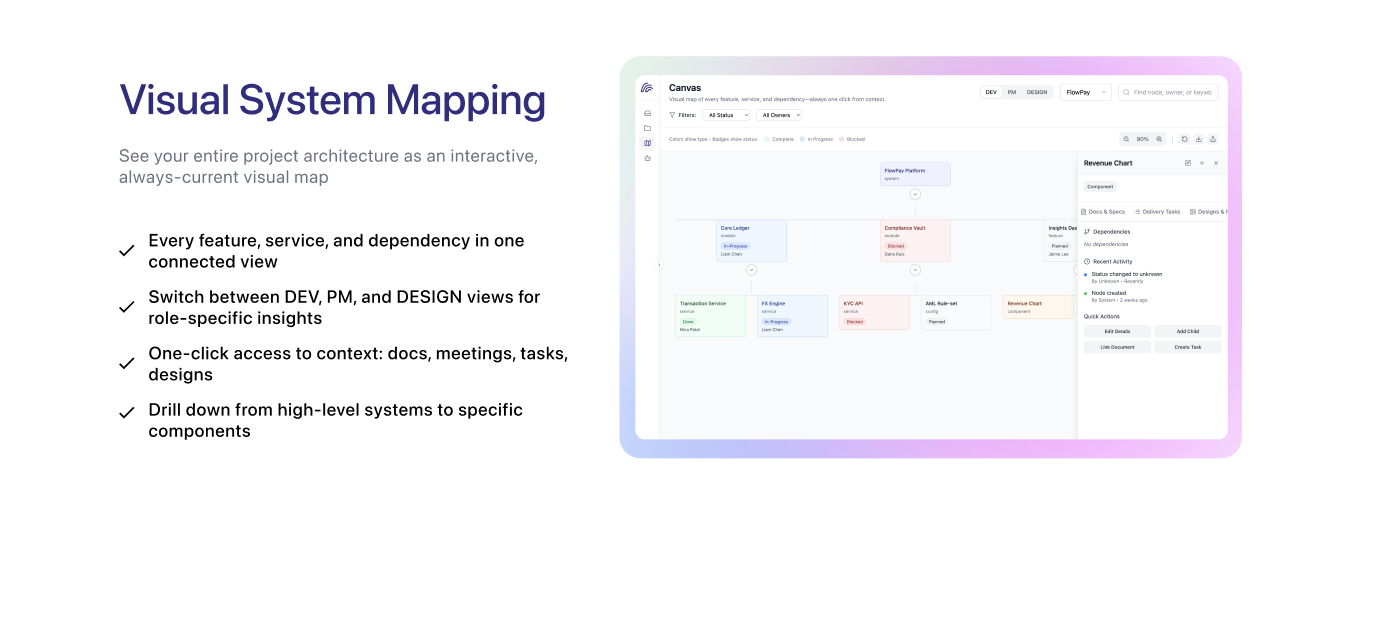Select the FlowPay Platform node
This screenshot has width=1384, height=638.
pos(915,174)
